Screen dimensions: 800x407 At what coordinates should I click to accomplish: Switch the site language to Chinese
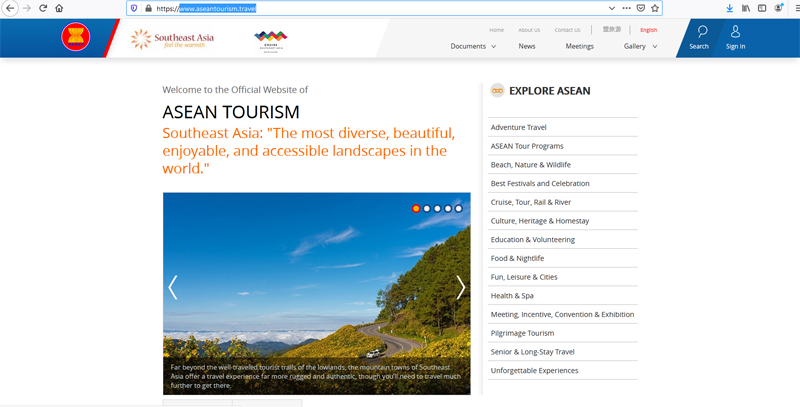[612, 30]
